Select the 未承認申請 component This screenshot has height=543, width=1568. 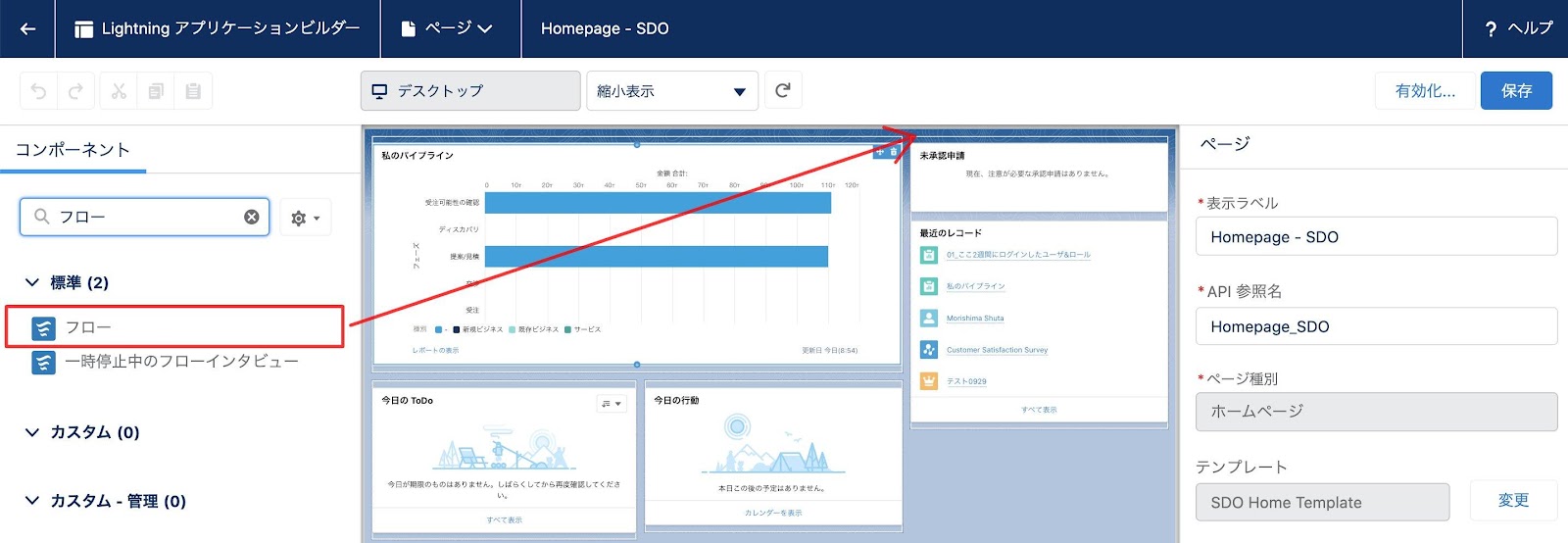(x=1039, y=176)
